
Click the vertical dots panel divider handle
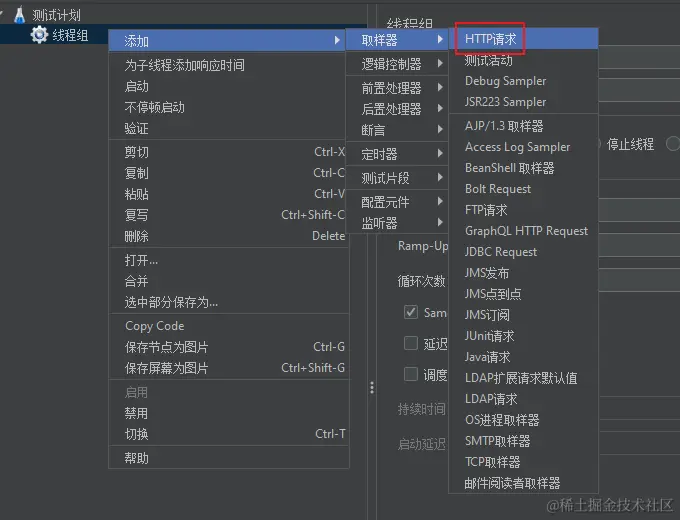click(372, 388)
